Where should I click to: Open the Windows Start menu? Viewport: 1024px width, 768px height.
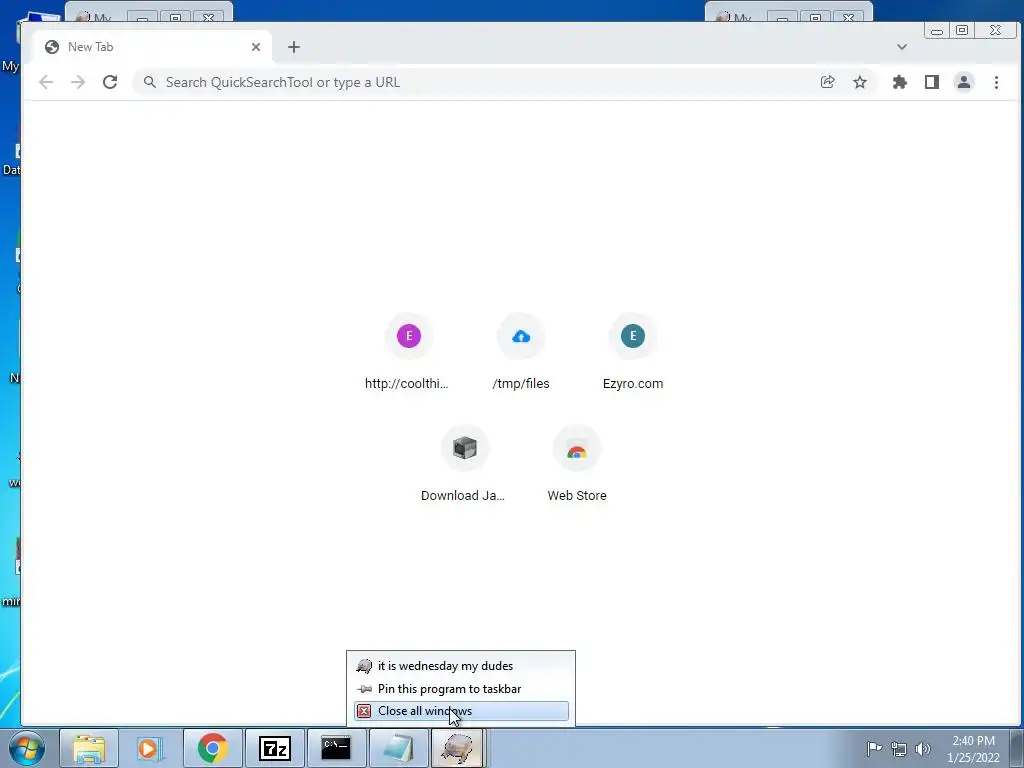pos(25,749)
